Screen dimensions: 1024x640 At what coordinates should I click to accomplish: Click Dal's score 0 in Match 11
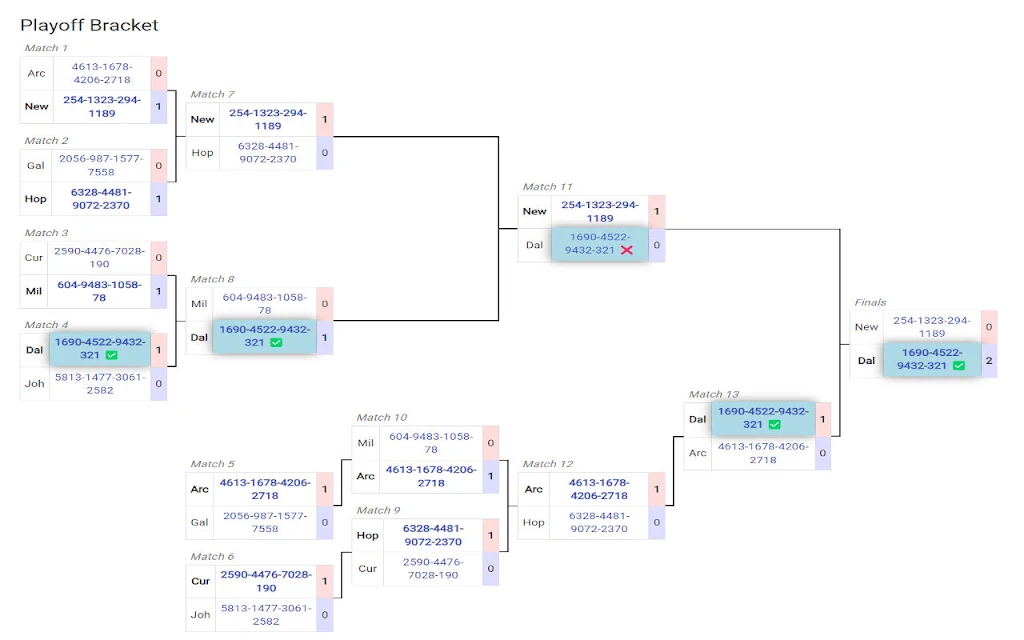click(x=656, y=245)
